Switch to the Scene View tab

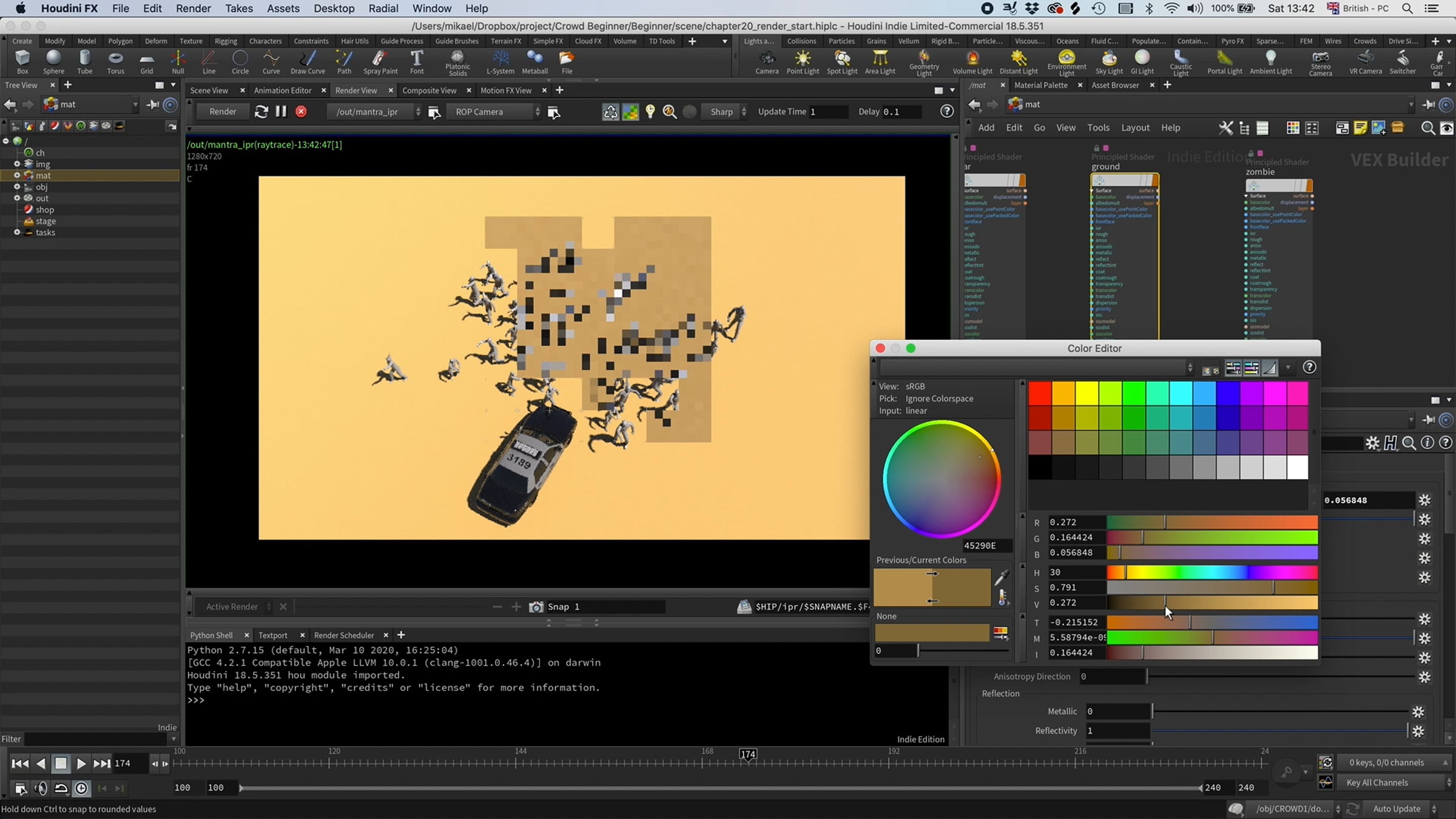click(209, 90)
